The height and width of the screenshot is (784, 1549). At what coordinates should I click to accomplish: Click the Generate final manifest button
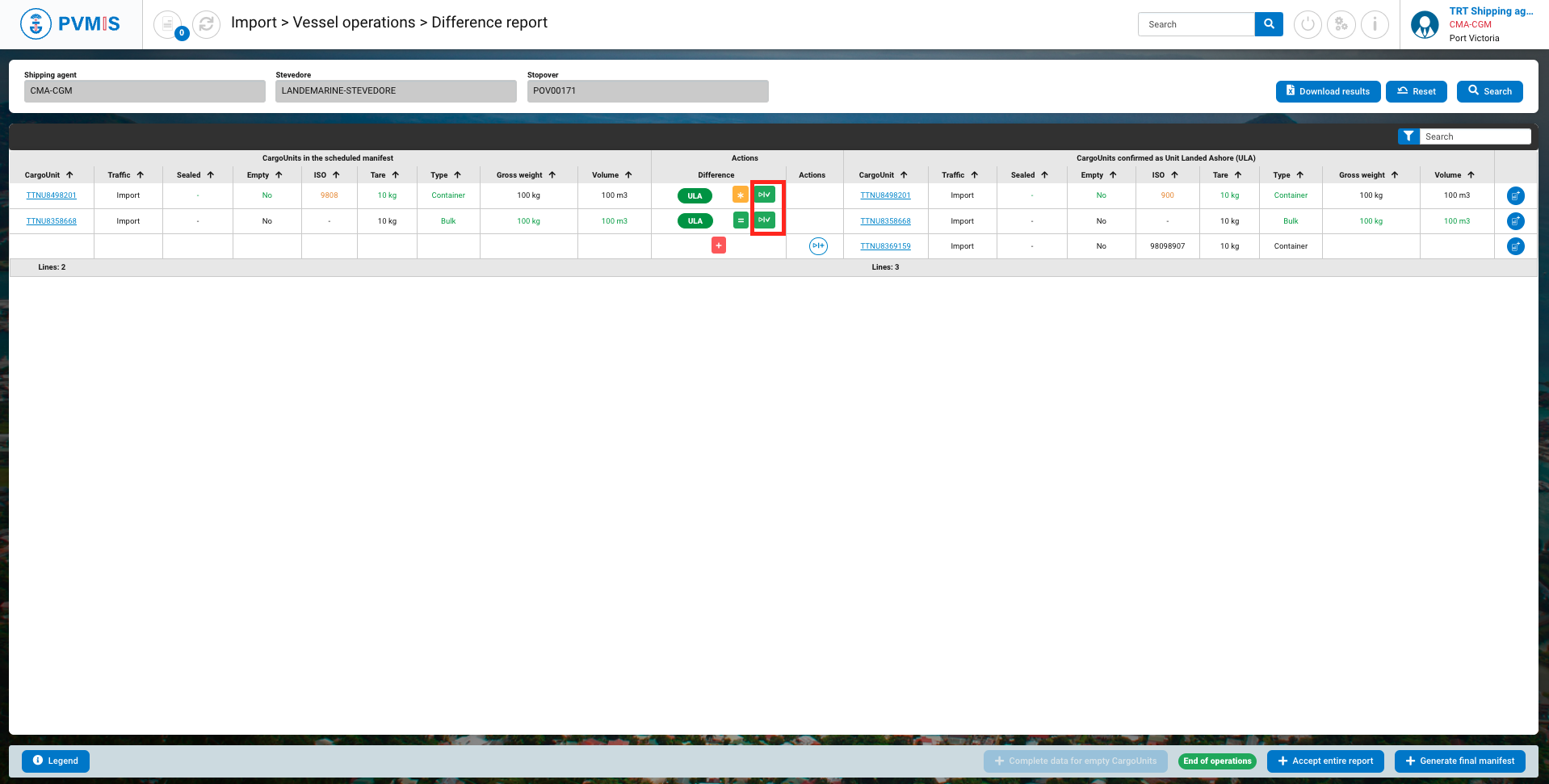(x=1459, y=761)
